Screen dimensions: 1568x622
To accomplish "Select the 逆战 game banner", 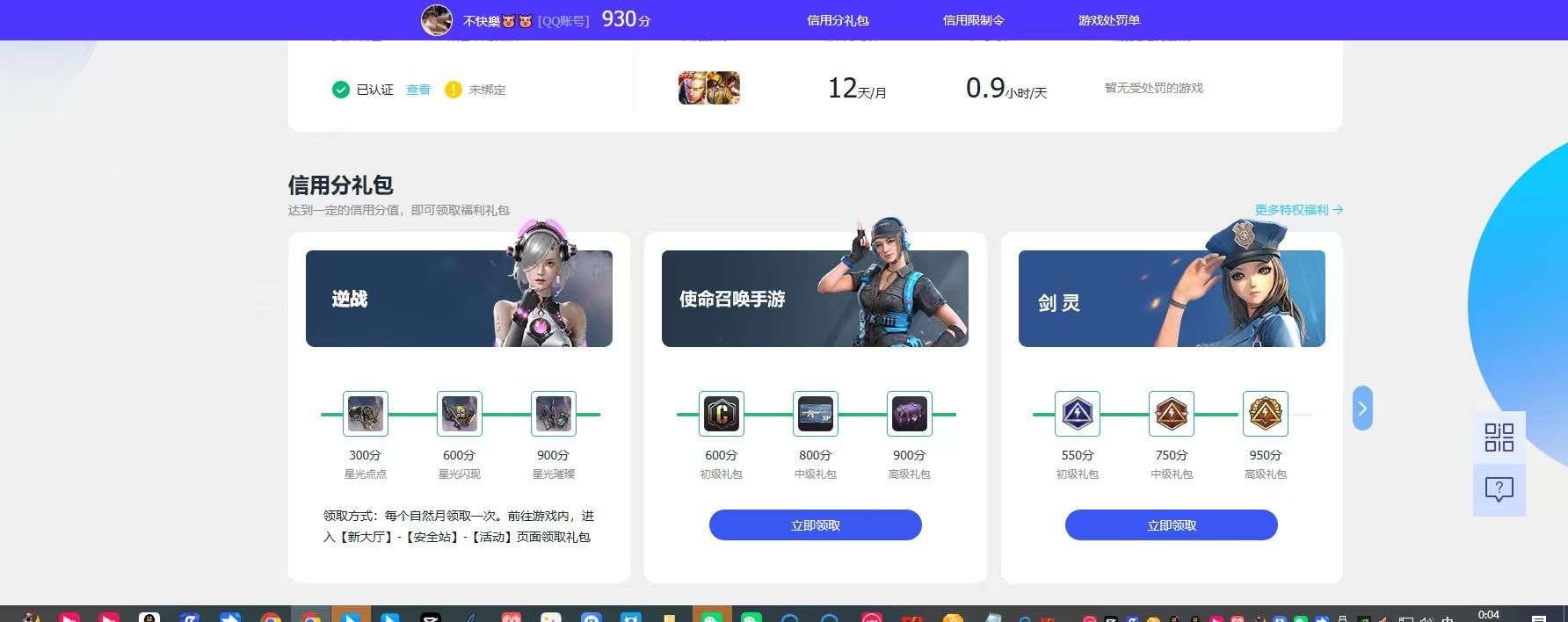I will 459,299.
